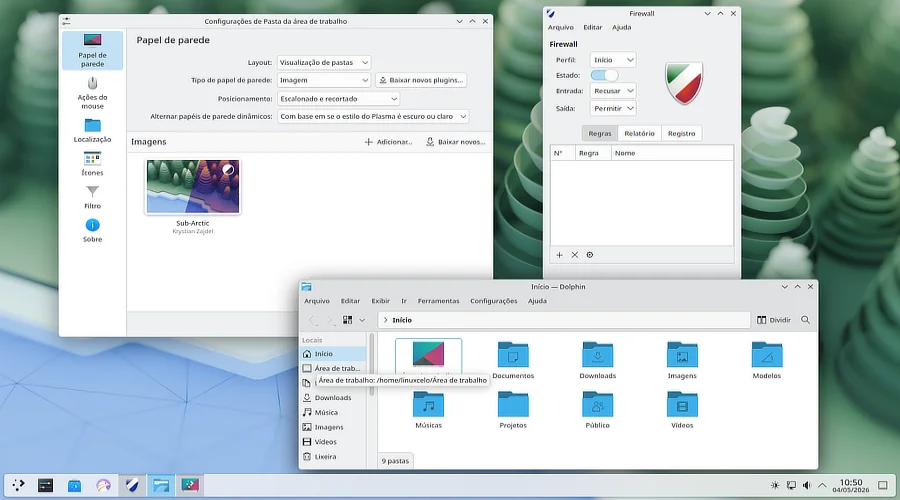Select Downloads folder icon in file view
900x500 pixels.
[598, 355]
